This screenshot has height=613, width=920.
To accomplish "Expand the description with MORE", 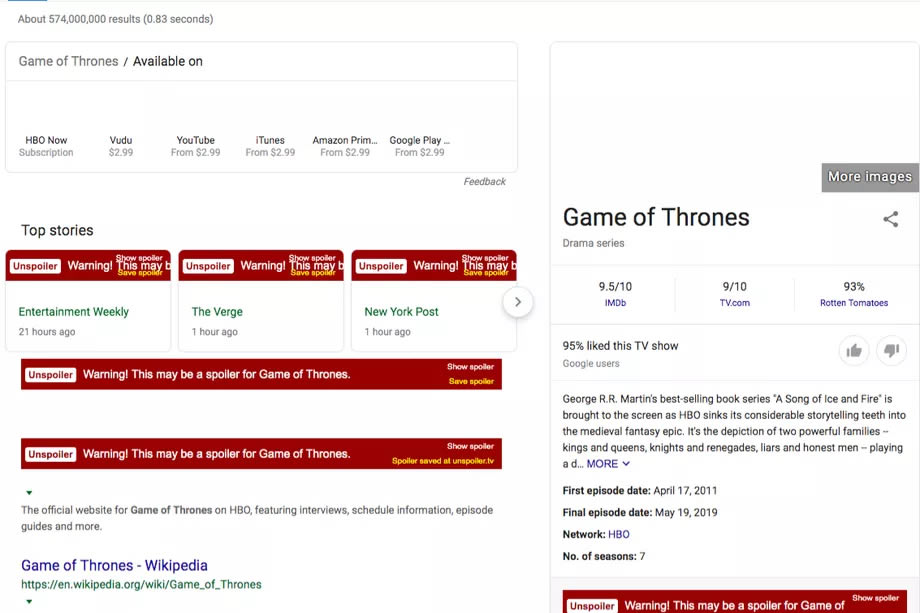I will (x=608, y=464).
